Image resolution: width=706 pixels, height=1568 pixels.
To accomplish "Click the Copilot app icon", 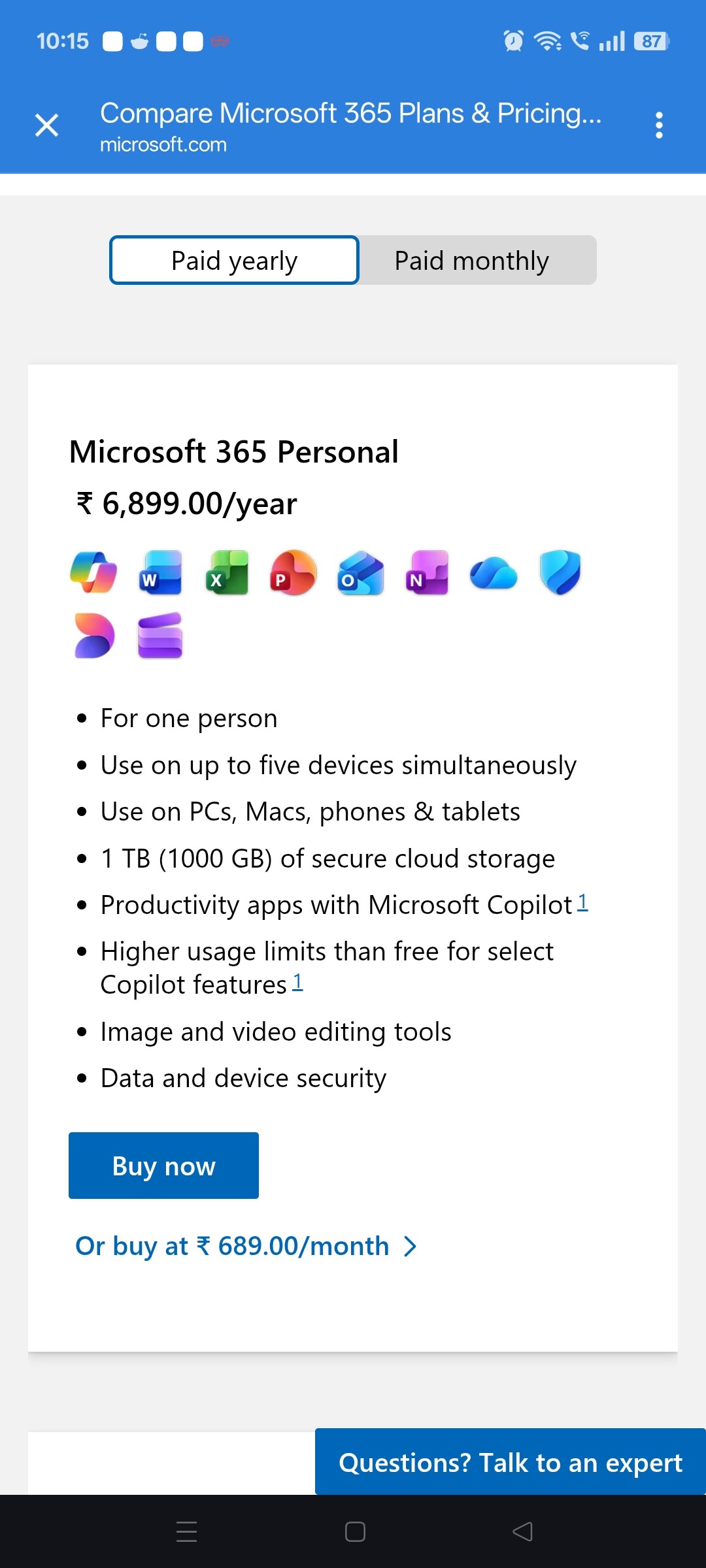I will point(93,572).
